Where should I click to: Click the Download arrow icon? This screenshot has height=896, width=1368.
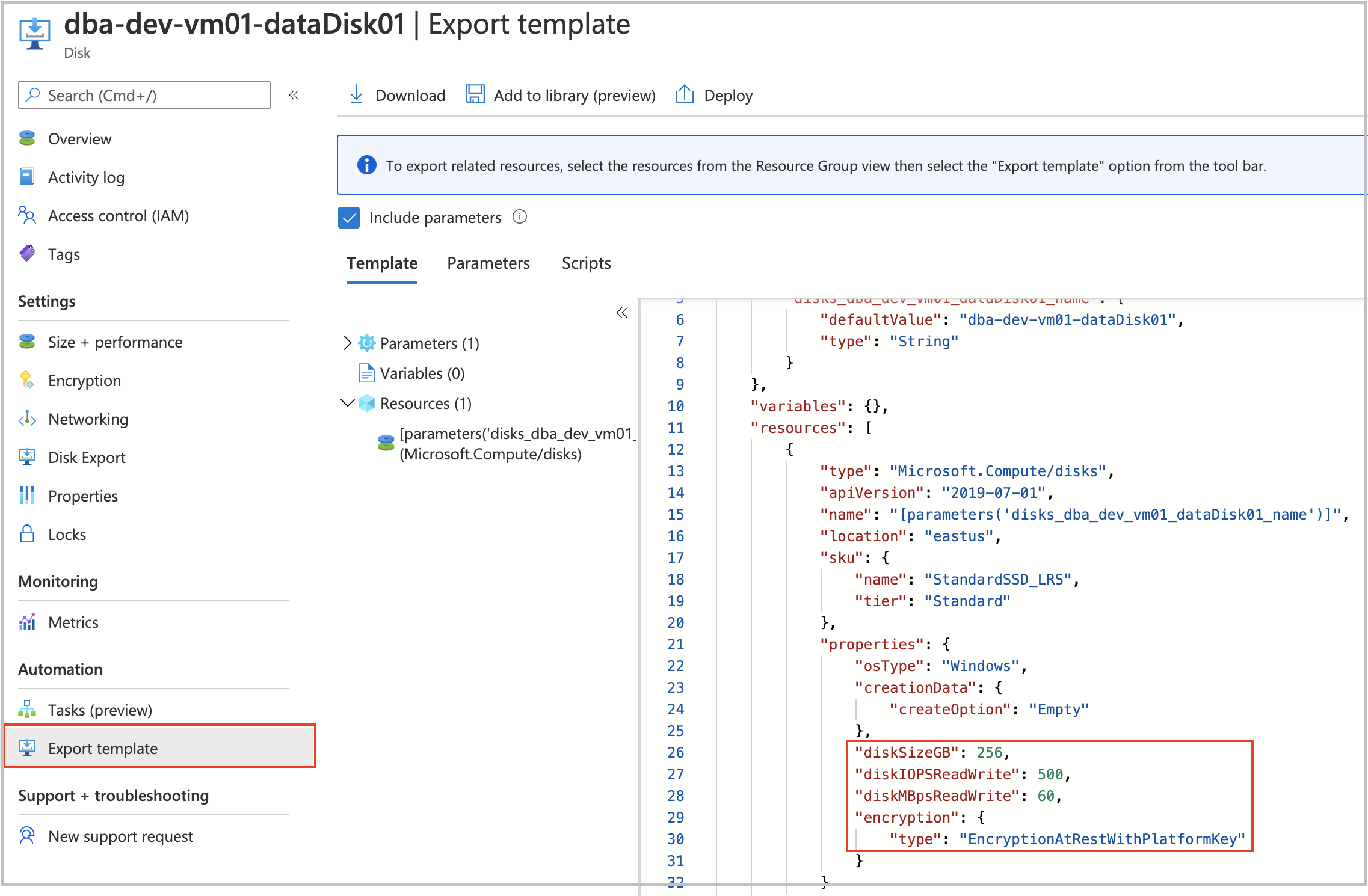[356, 94]
